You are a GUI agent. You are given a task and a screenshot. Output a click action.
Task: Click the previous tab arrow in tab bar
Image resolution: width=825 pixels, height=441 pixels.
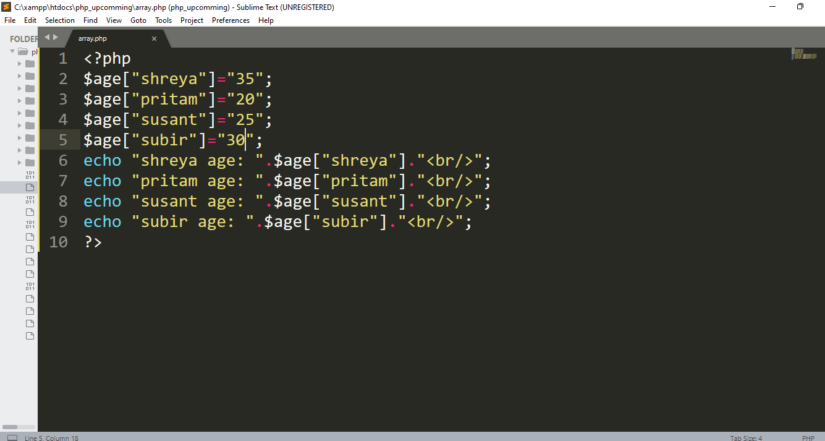[47, 38]
